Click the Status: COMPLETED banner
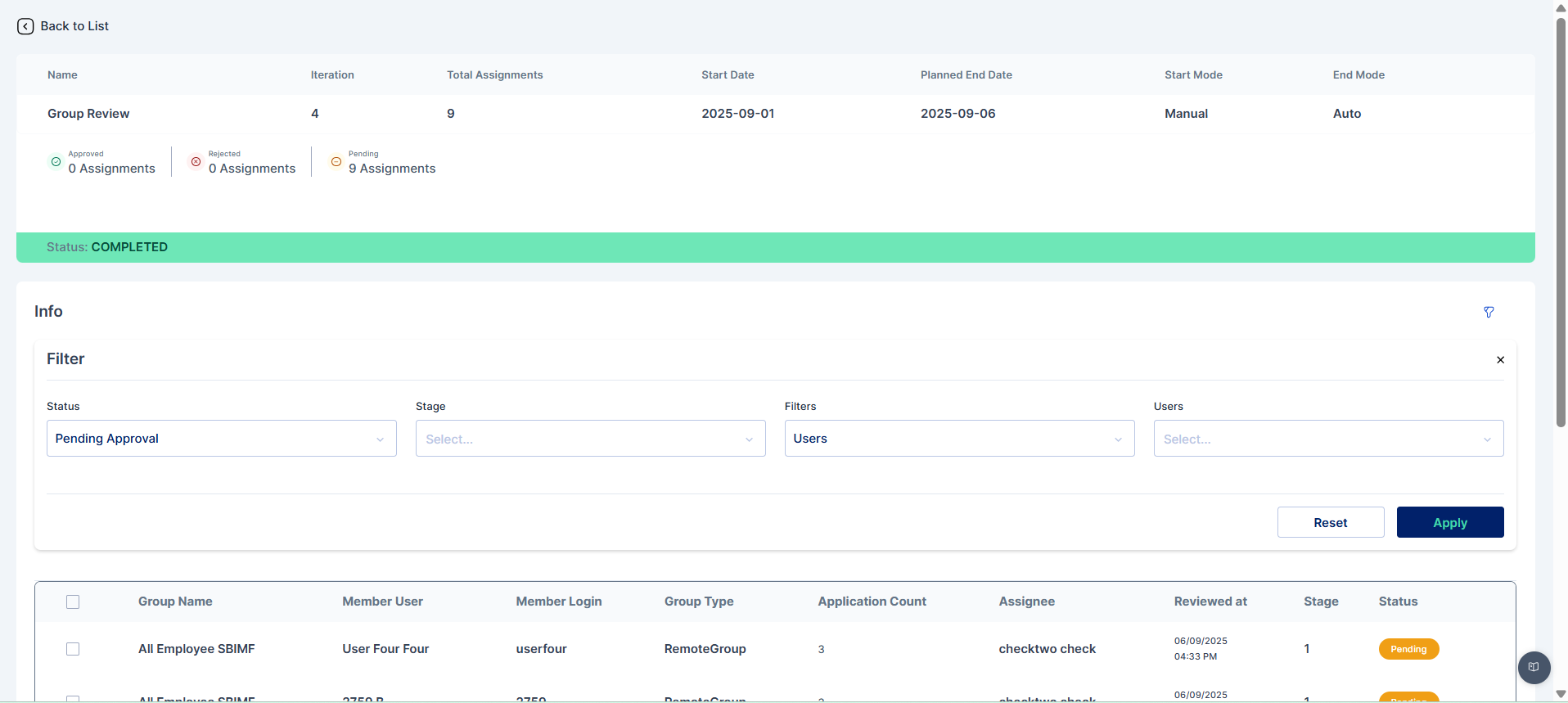The width and height of the screenshot is (1568, 703). [x=776, y=247]
